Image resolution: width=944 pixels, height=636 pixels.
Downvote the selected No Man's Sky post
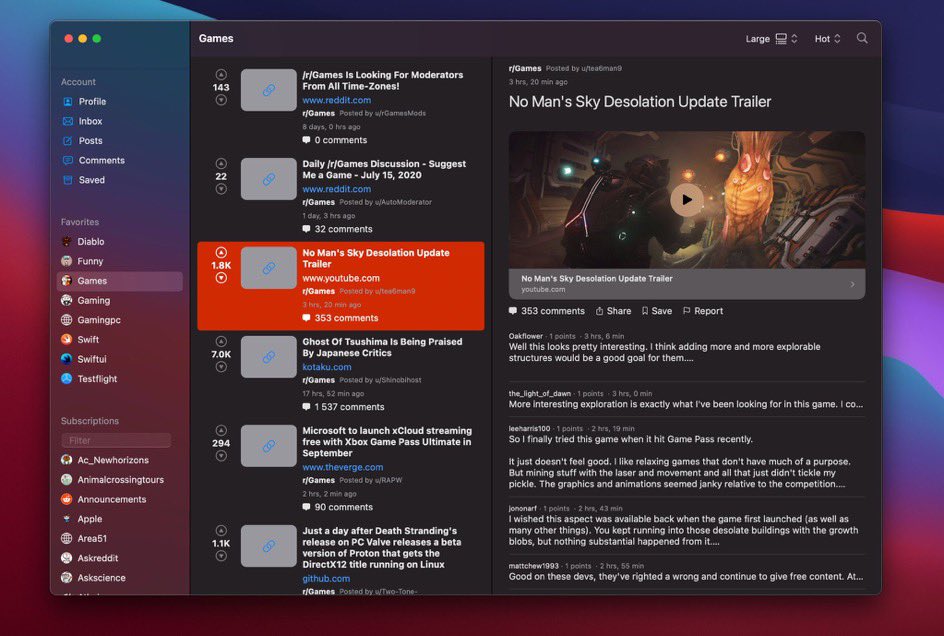click(x=221, y=278)
